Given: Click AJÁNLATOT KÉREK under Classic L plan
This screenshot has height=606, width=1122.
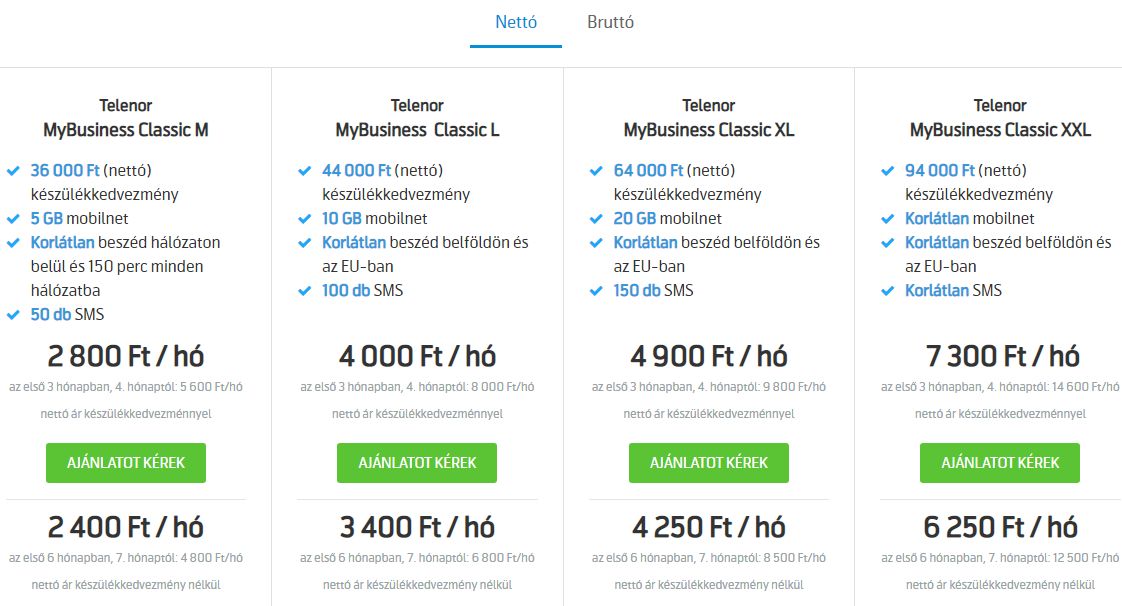Looking at the screenshot, I should [x=416, y=462].
